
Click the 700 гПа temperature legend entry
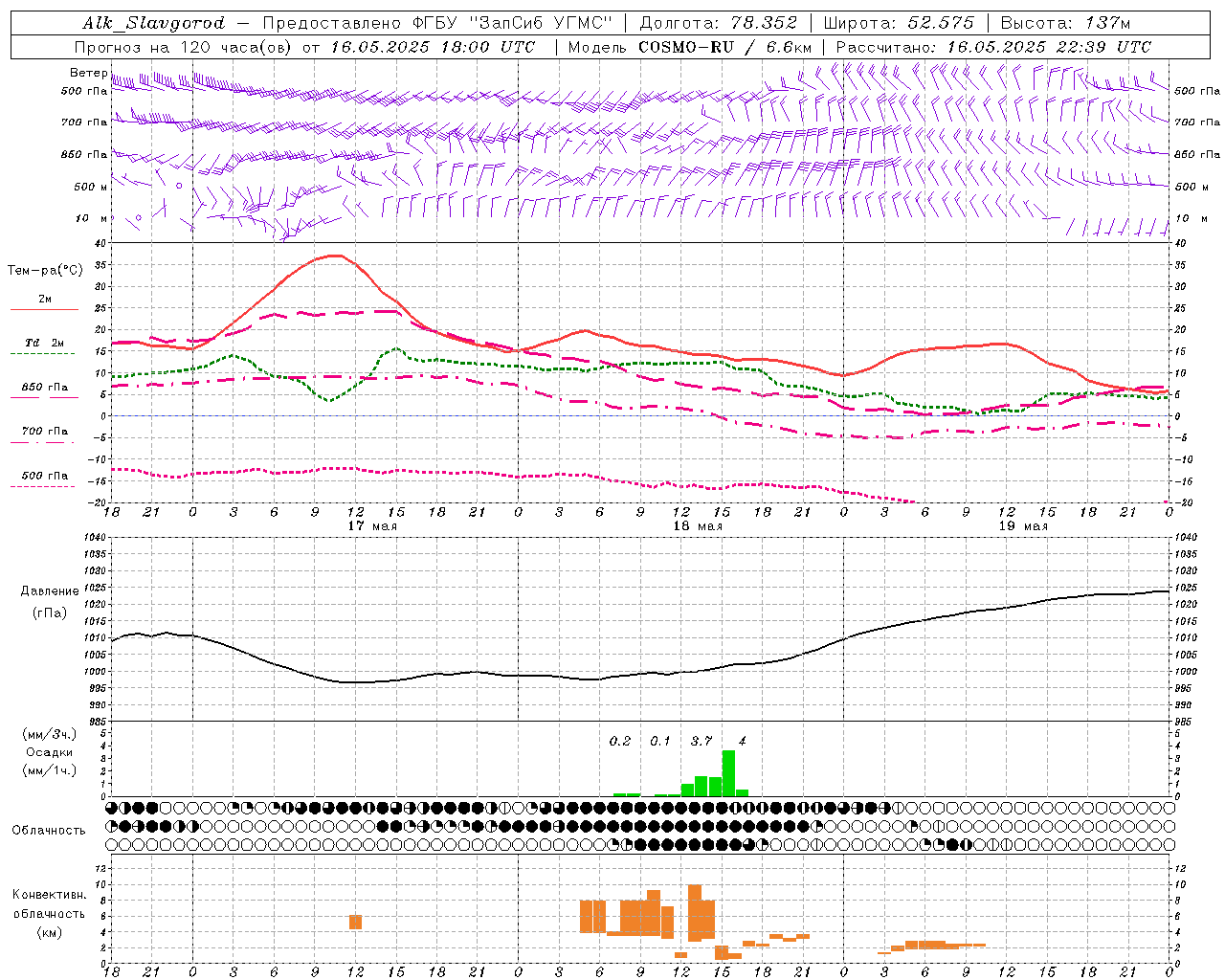coord(45,432)
